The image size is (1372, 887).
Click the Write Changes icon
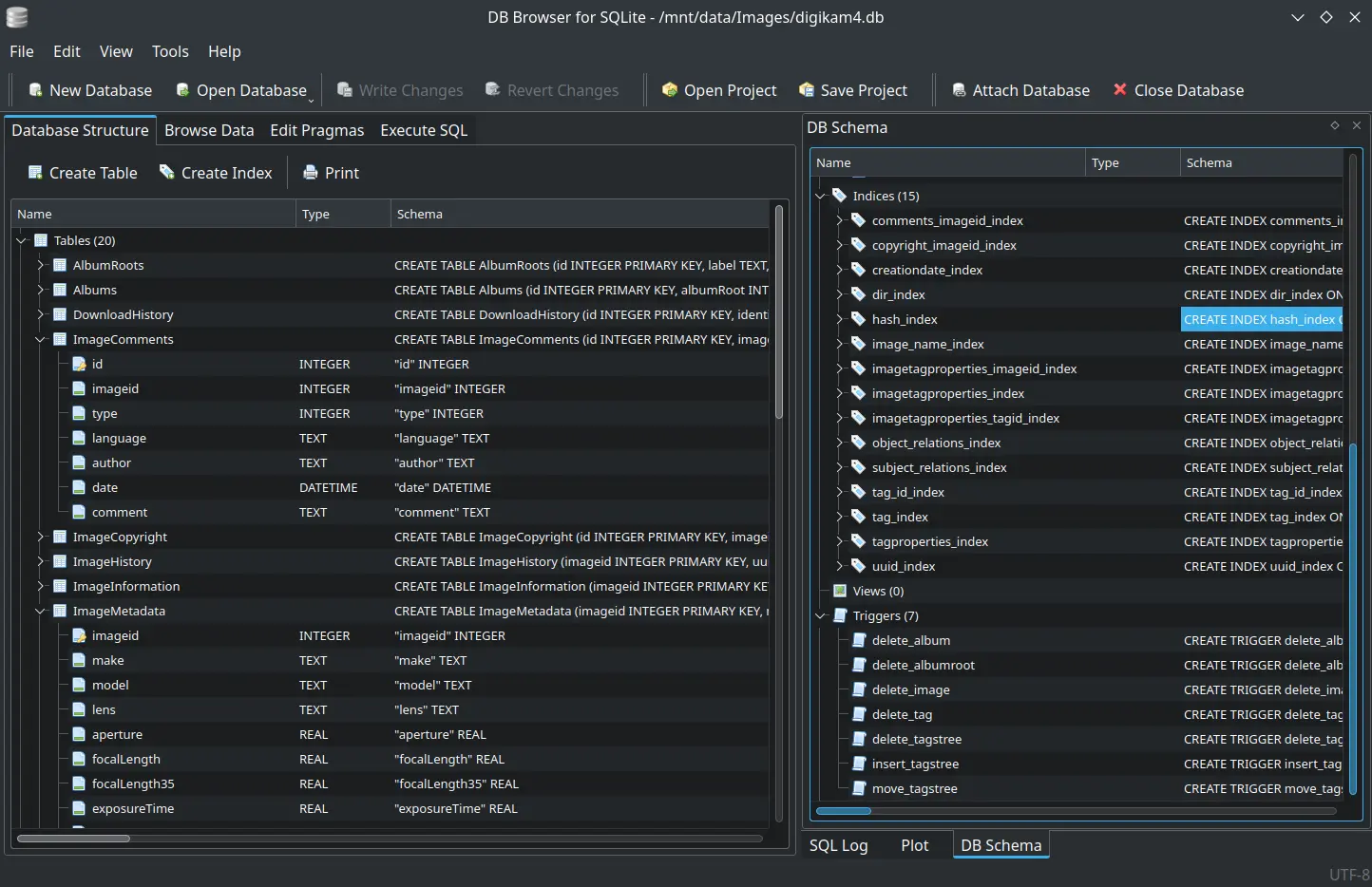[345, 90]
